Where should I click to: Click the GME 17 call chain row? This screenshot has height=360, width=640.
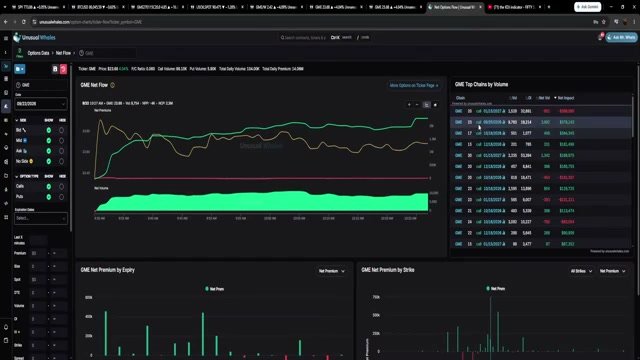(x=541, y=133)
